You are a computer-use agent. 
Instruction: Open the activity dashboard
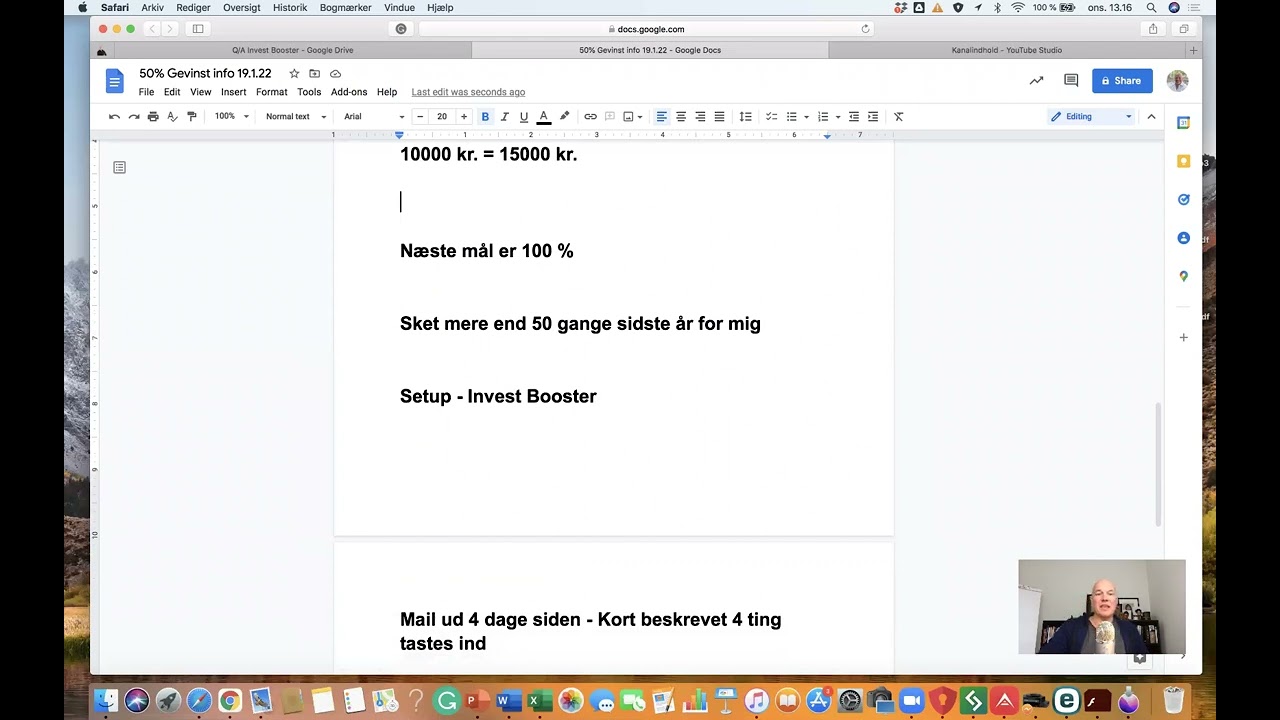[x=1036, y=81]
